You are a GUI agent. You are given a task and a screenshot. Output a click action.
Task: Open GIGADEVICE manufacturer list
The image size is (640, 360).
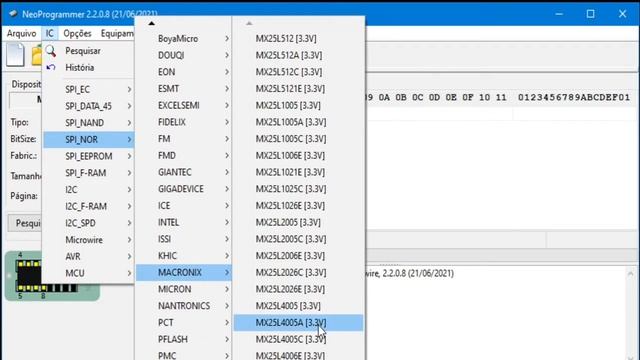click(184, 189)
